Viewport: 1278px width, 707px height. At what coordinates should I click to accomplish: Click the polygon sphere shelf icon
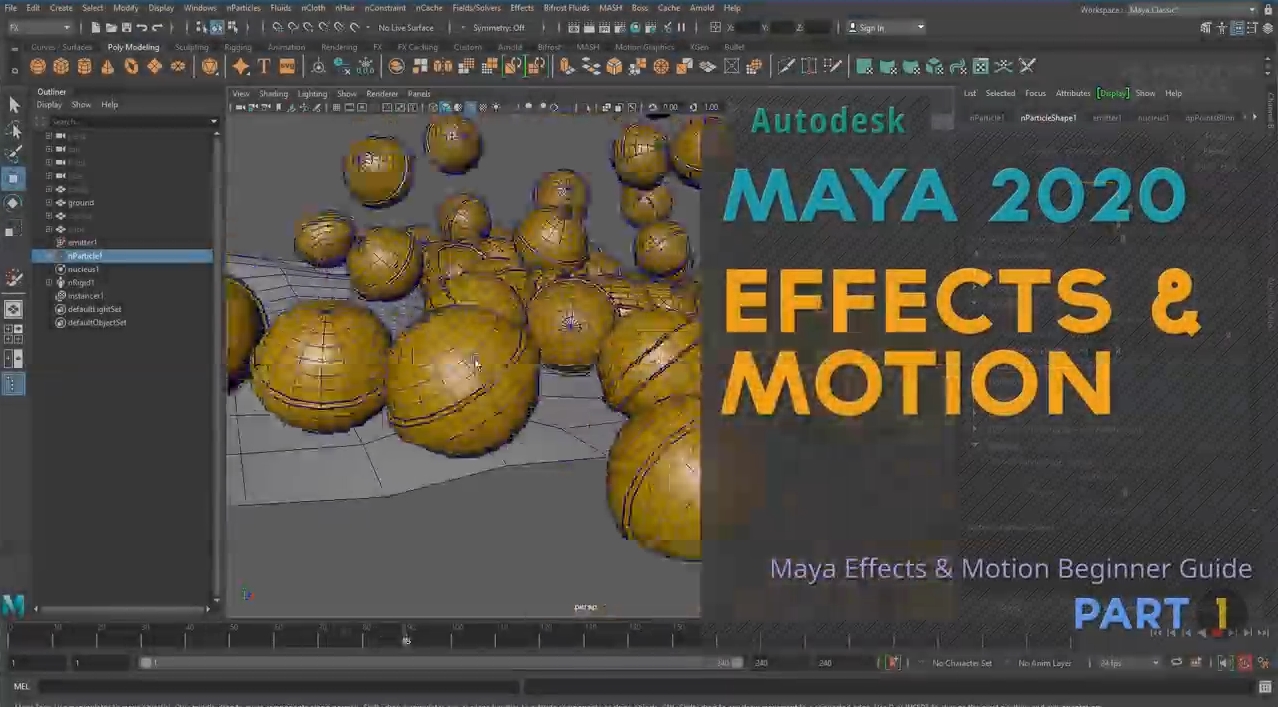click(x=38, y=67)
